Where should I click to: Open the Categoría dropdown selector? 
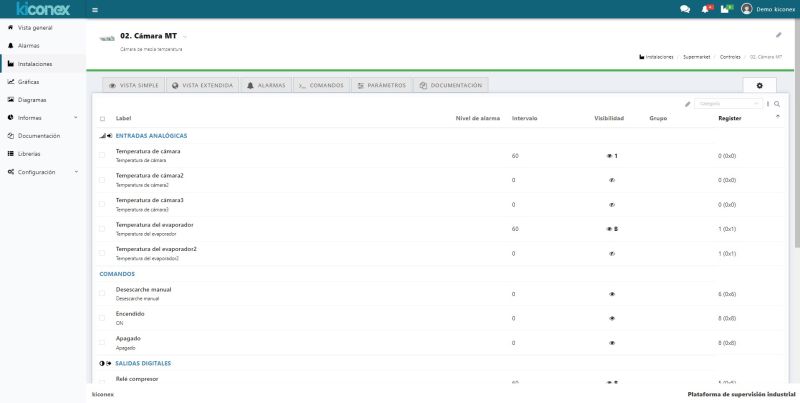[728, 104]
